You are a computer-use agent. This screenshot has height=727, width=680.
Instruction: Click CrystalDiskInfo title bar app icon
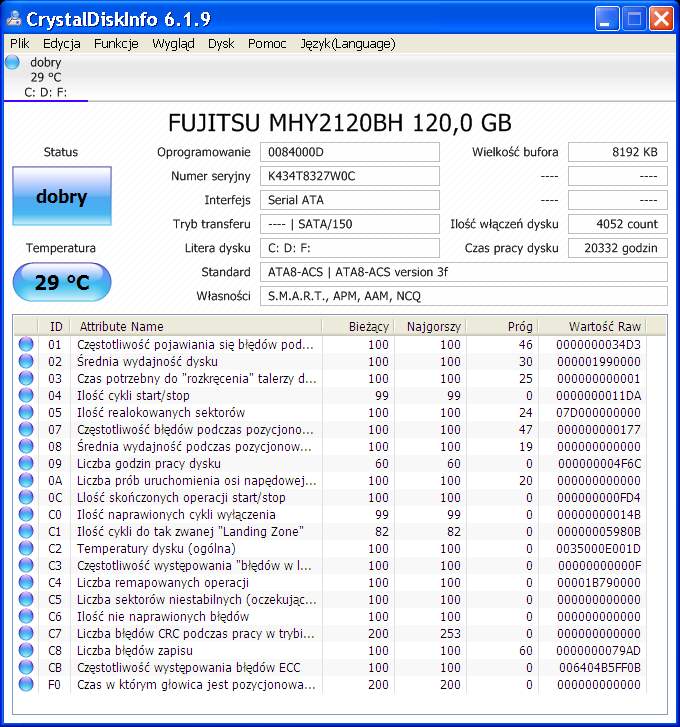click(14, 19)
